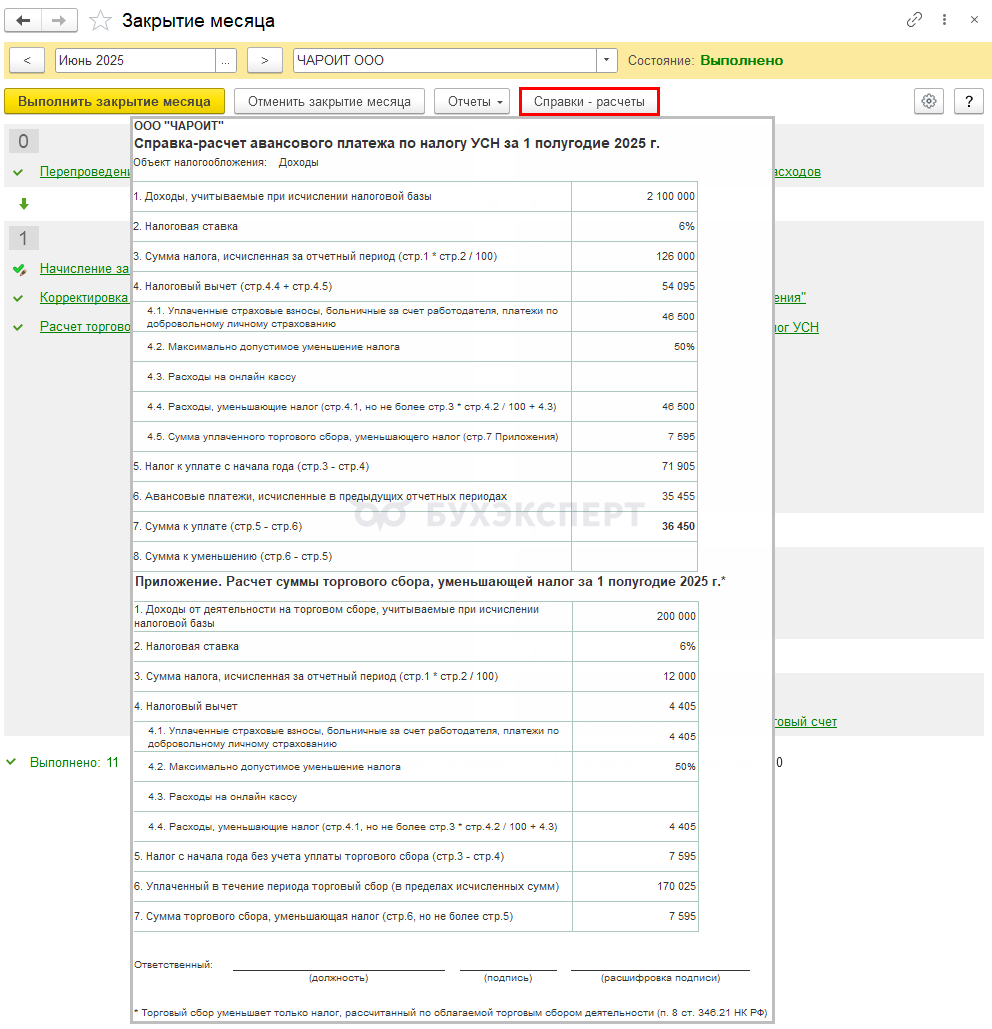Click checkmark icon beside Корректировка
The width and height of the screenshot is (992, 1029).
tap(18, 298)
